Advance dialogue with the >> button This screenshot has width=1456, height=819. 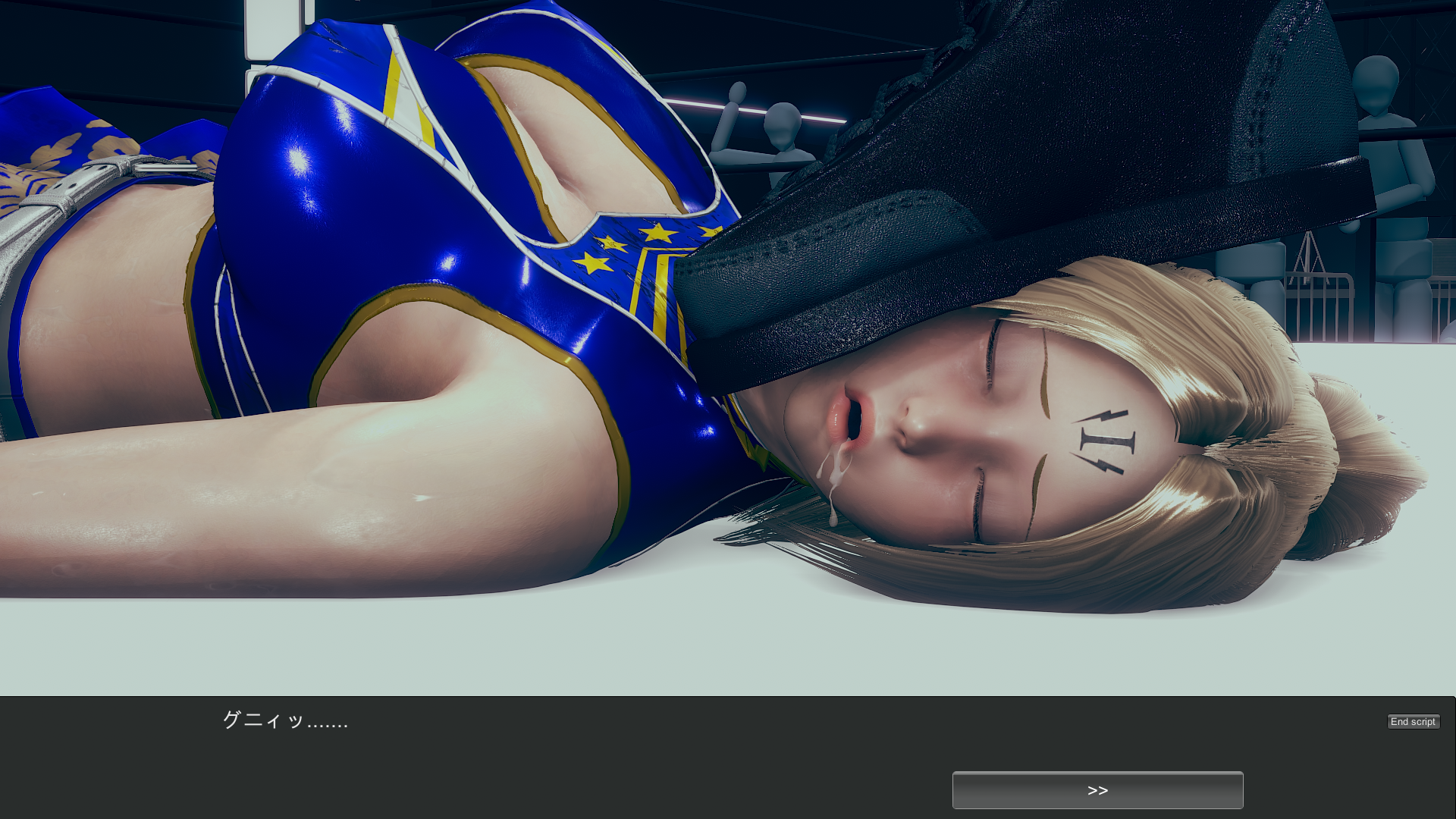1097,790
